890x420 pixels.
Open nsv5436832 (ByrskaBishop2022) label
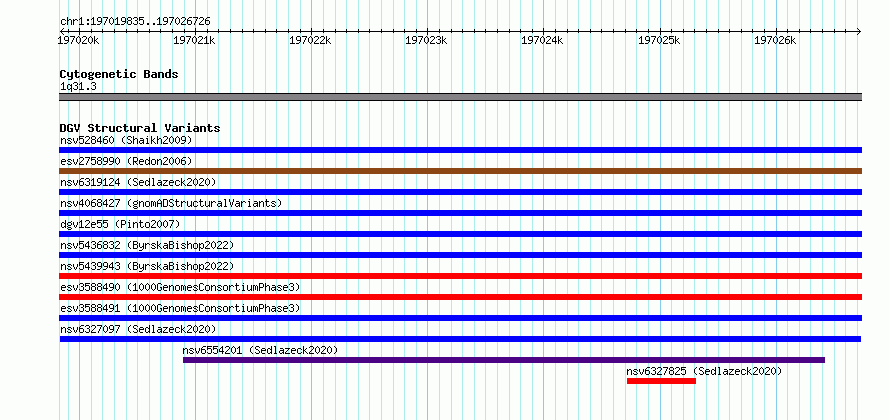tap(147, 245)
